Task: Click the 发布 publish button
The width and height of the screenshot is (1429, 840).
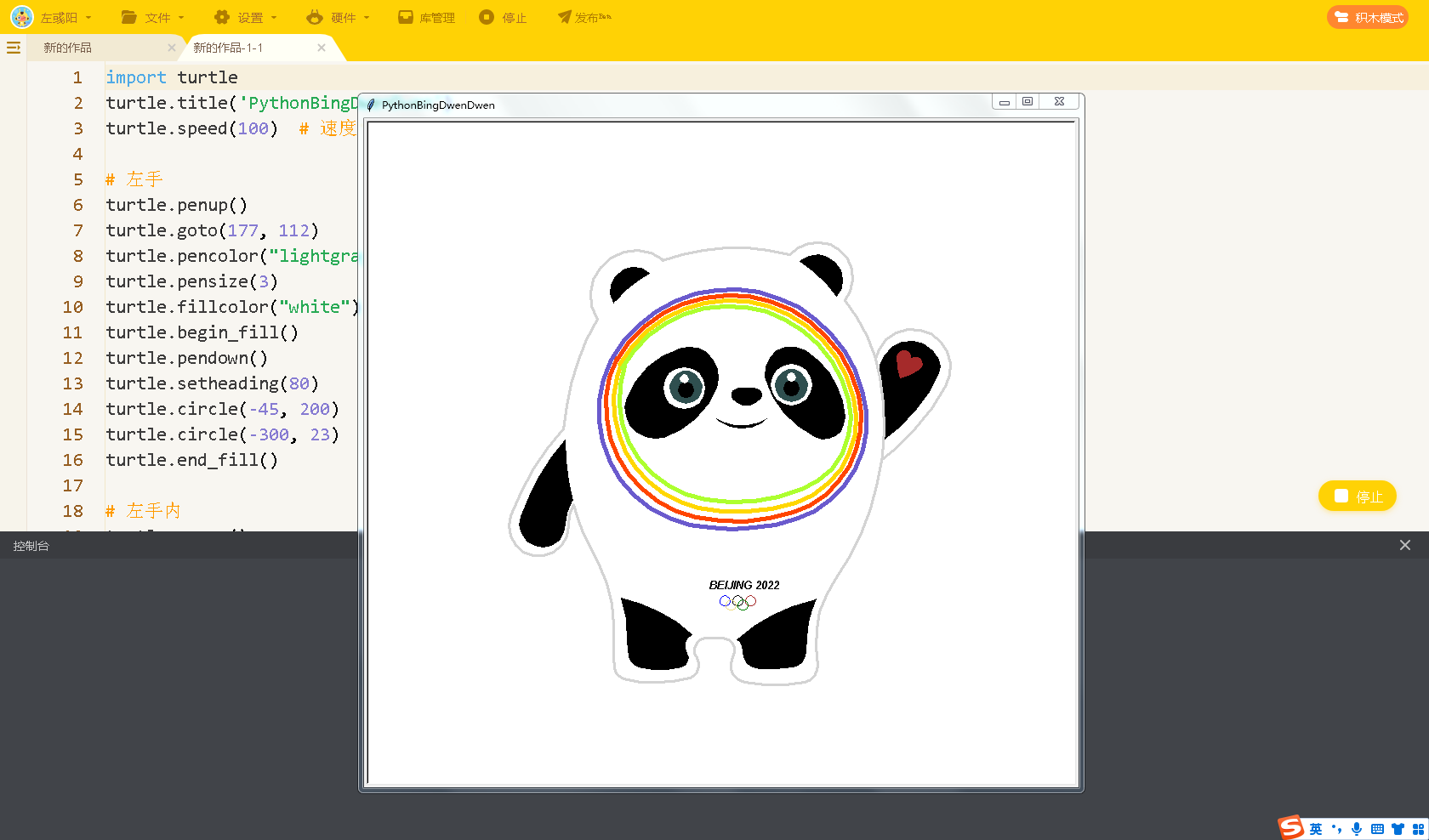Action: point(585,17)
